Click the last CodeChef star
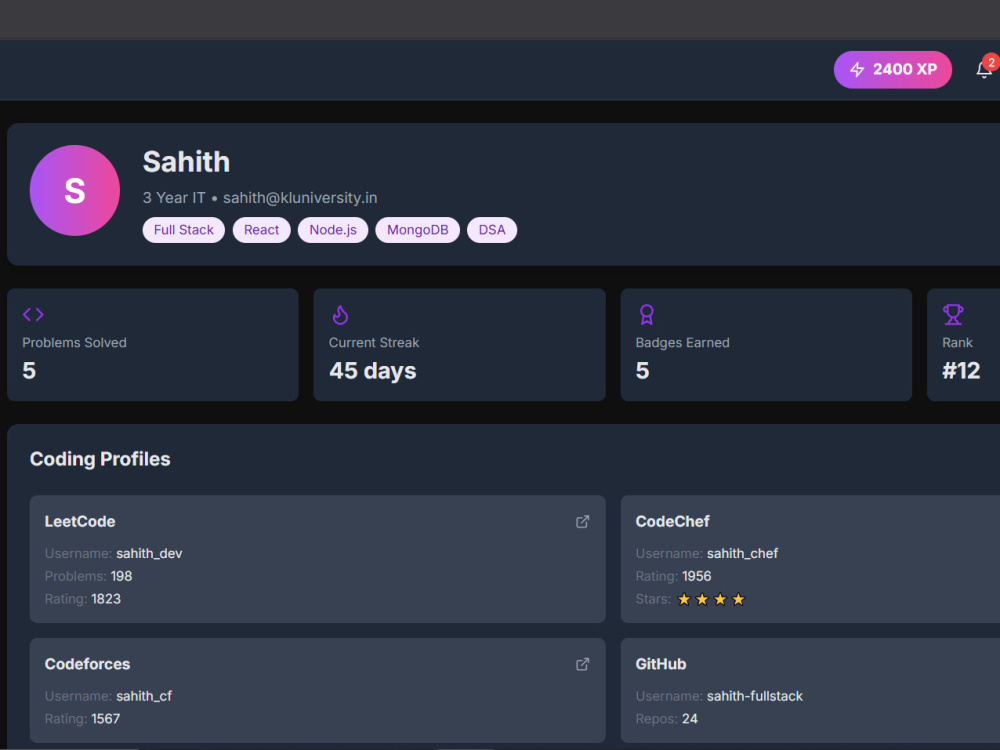Image resolution: width=1000 pixels, height=750 pixels. [x=739, y=599]
